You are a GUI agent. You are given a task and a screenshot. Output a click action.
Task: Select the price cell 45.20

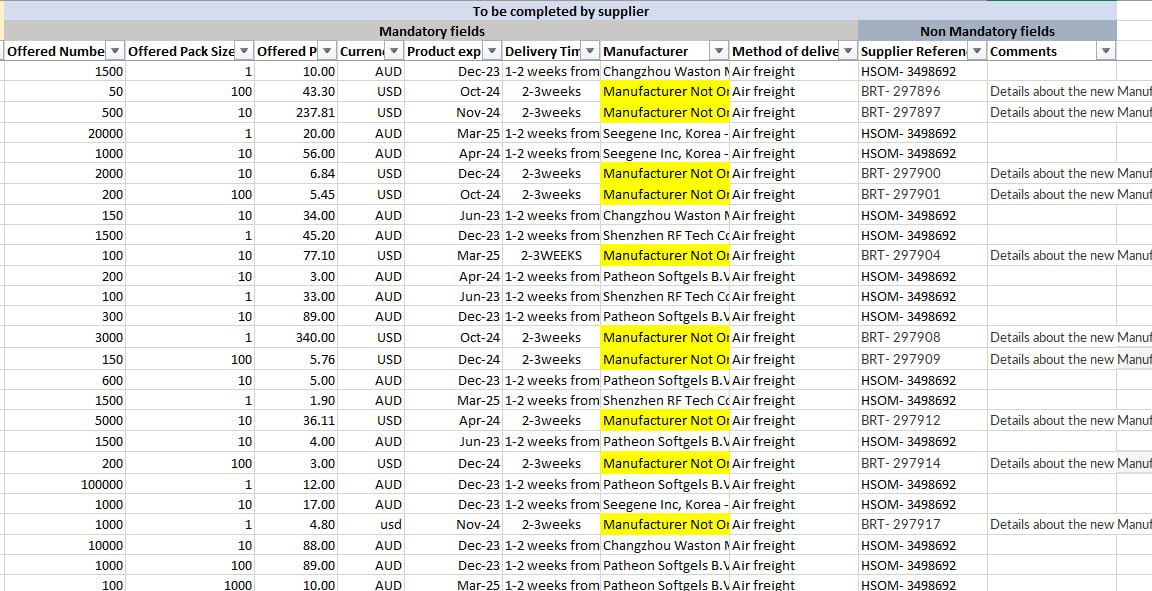(295, 235)
